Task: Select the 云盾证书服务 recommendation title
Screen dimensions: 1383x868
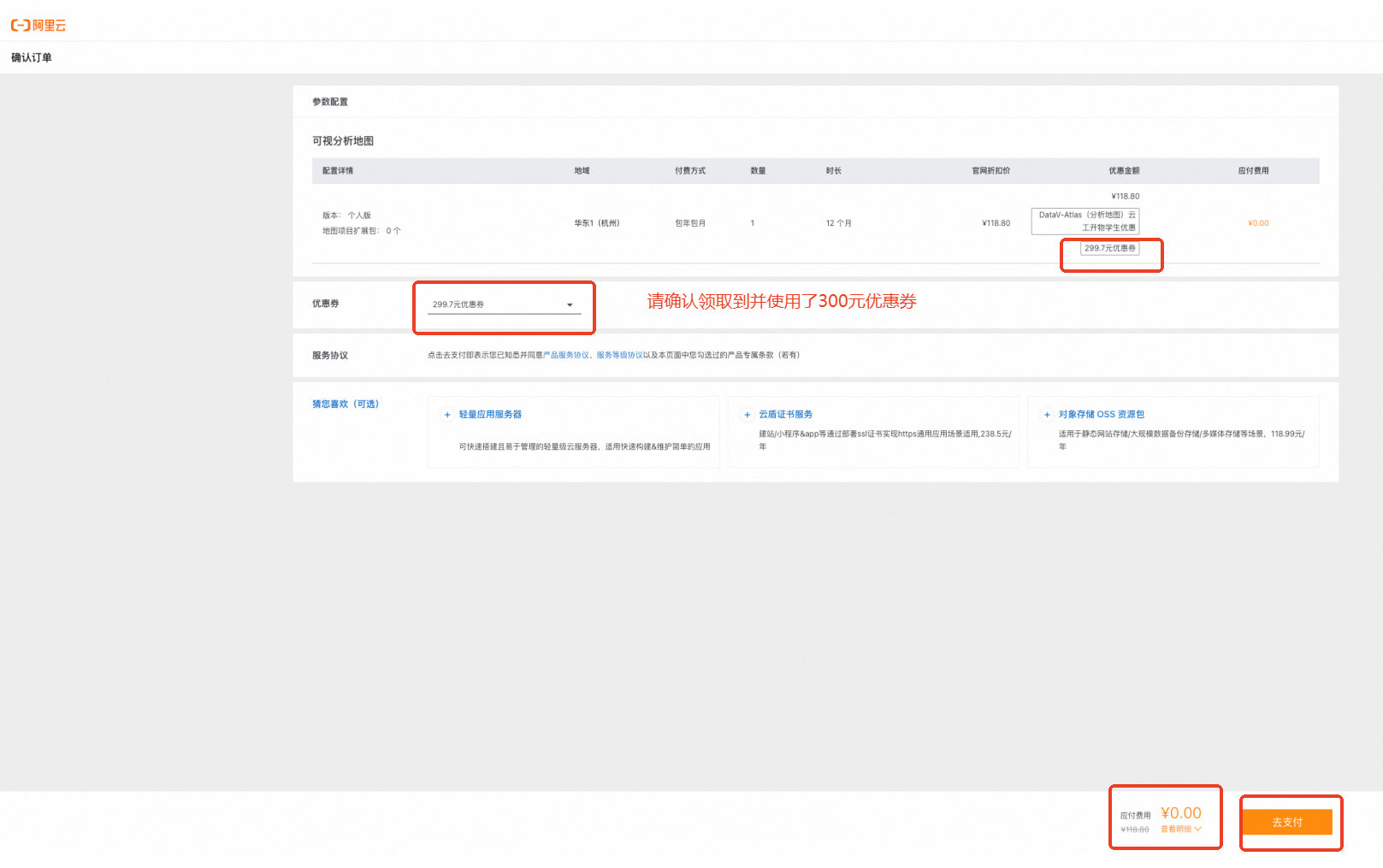Action: click(x=786, y=415)
